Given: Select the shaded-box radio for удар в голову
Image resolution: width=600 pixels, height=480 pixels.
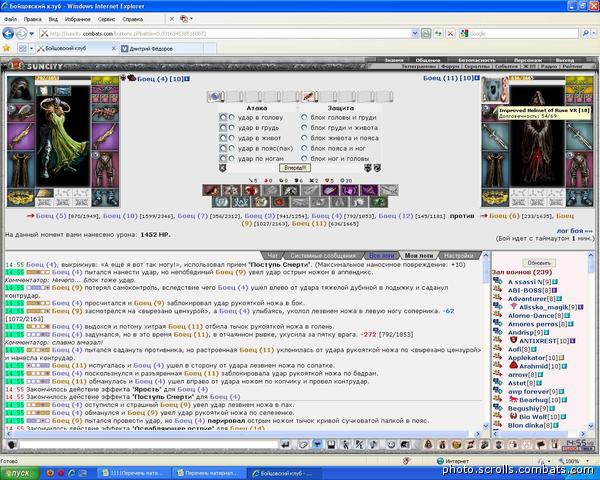Looking at the screenshot, I should [x=223, y=117].
